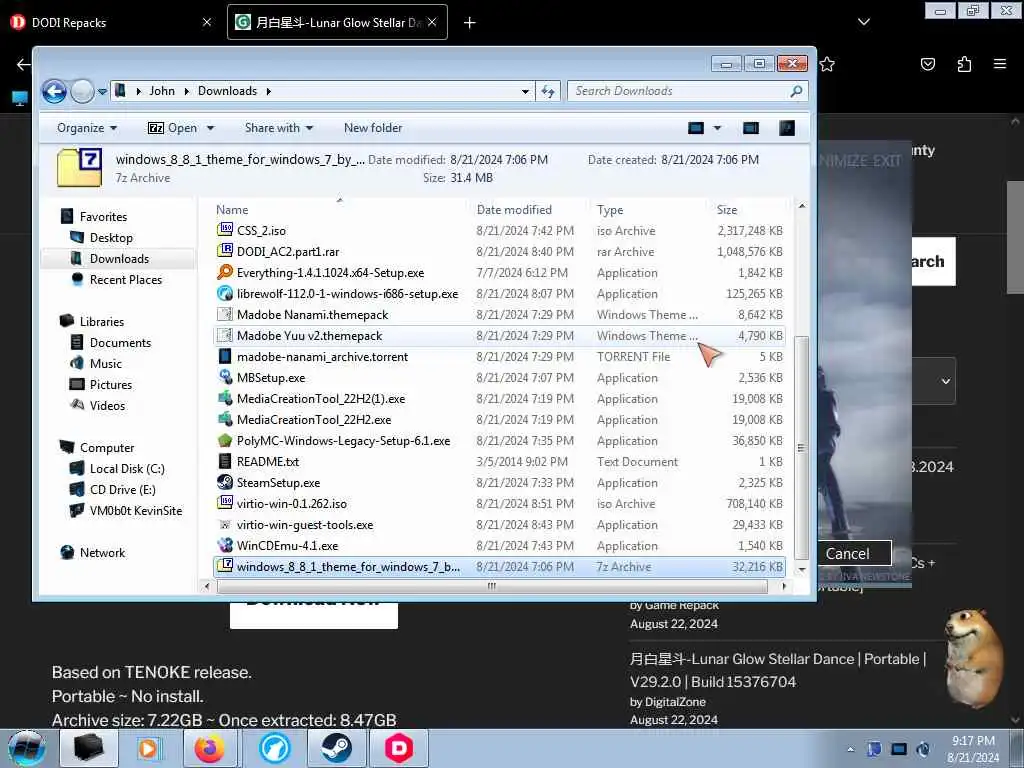Screen dimensions: 1024x768
Task: Open VM0b0t KevinSite location
Action: (136, 511)
